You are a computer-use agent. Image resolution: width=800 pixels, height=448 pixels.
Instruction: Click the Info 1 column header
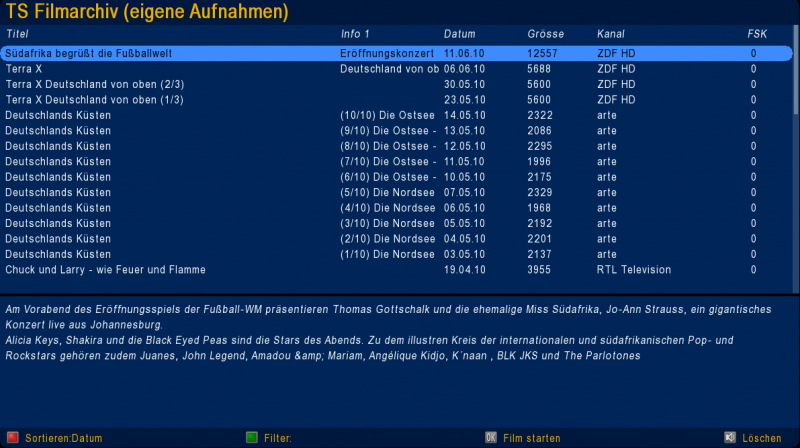355,34
